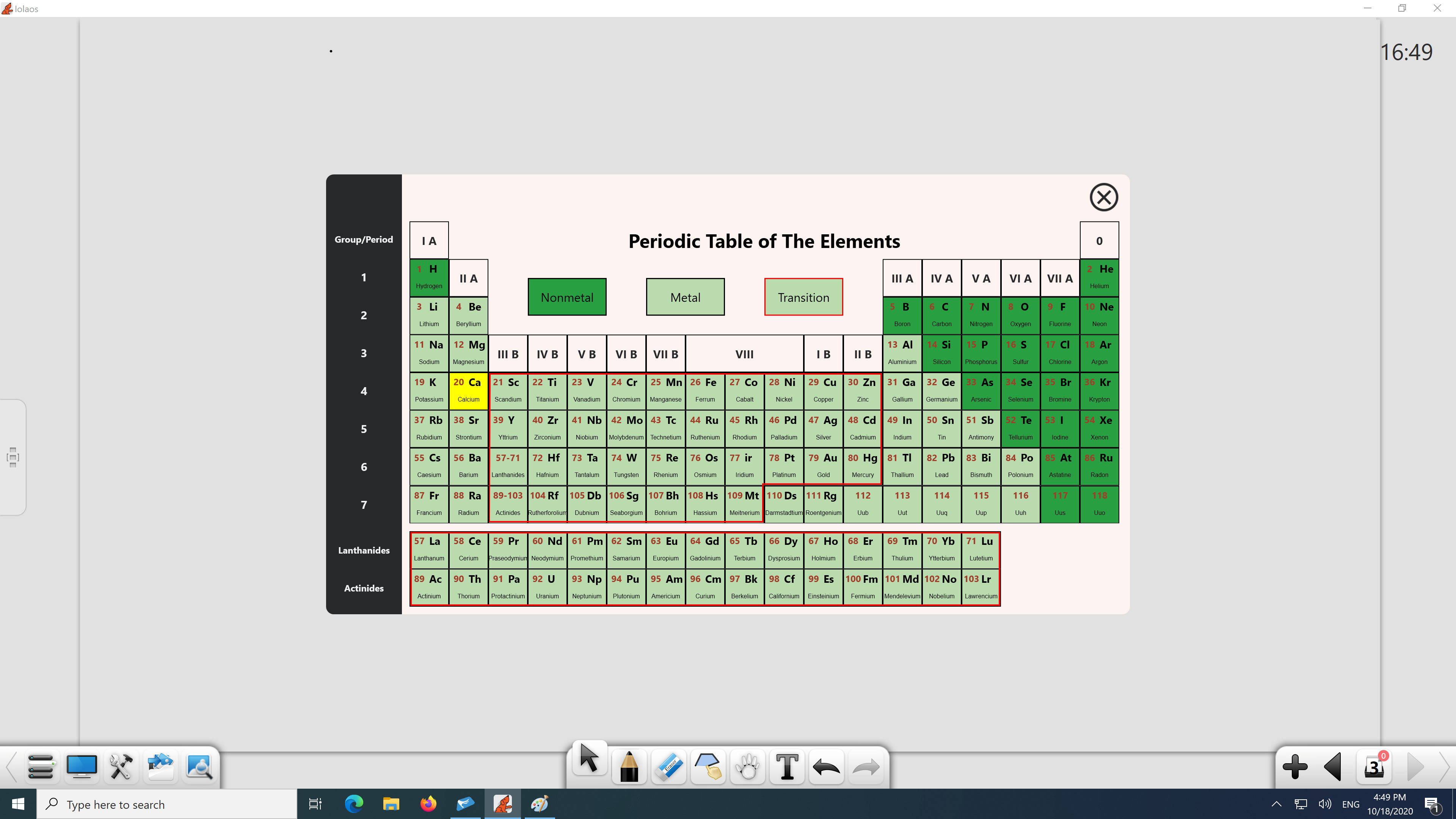
Task: Open the page number 3 page list
Action: click(1374, 767)
